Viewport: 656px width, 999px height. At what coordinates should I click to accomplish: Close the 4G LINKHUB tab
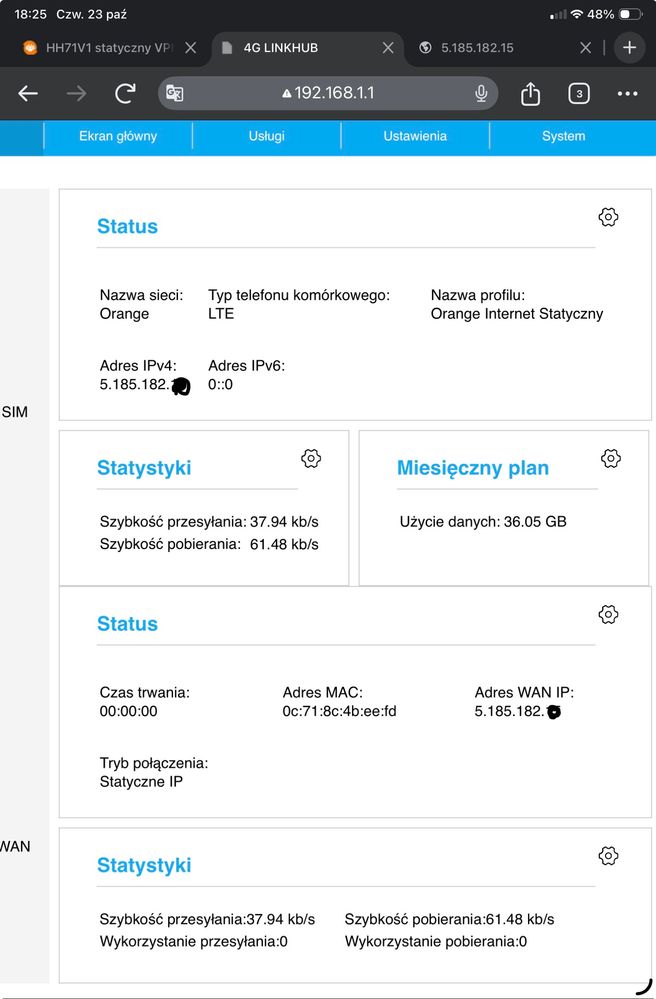(388, 48)
